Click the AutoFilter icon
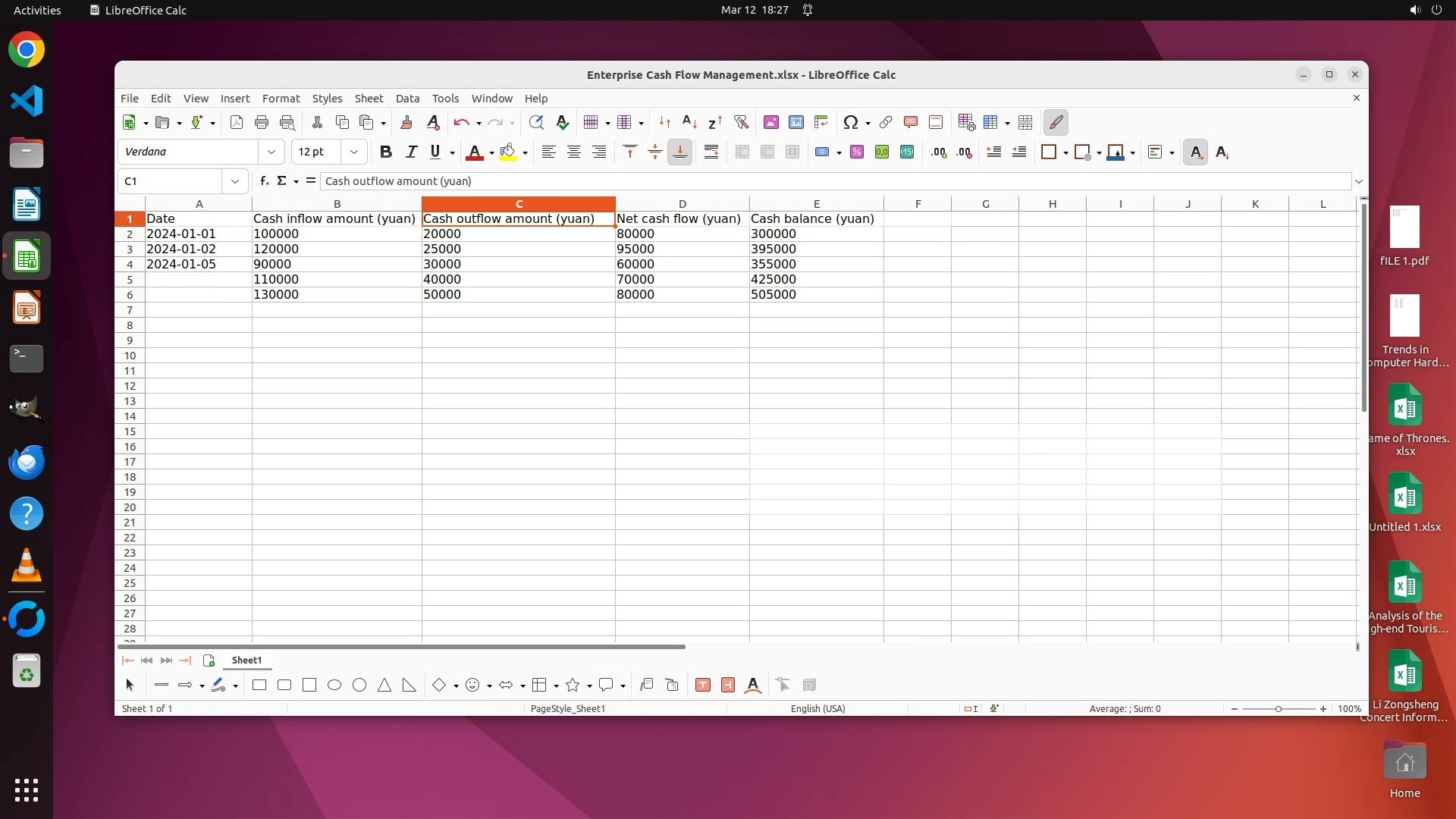This screenshot has width=1456, height=819. click(741, 122)
